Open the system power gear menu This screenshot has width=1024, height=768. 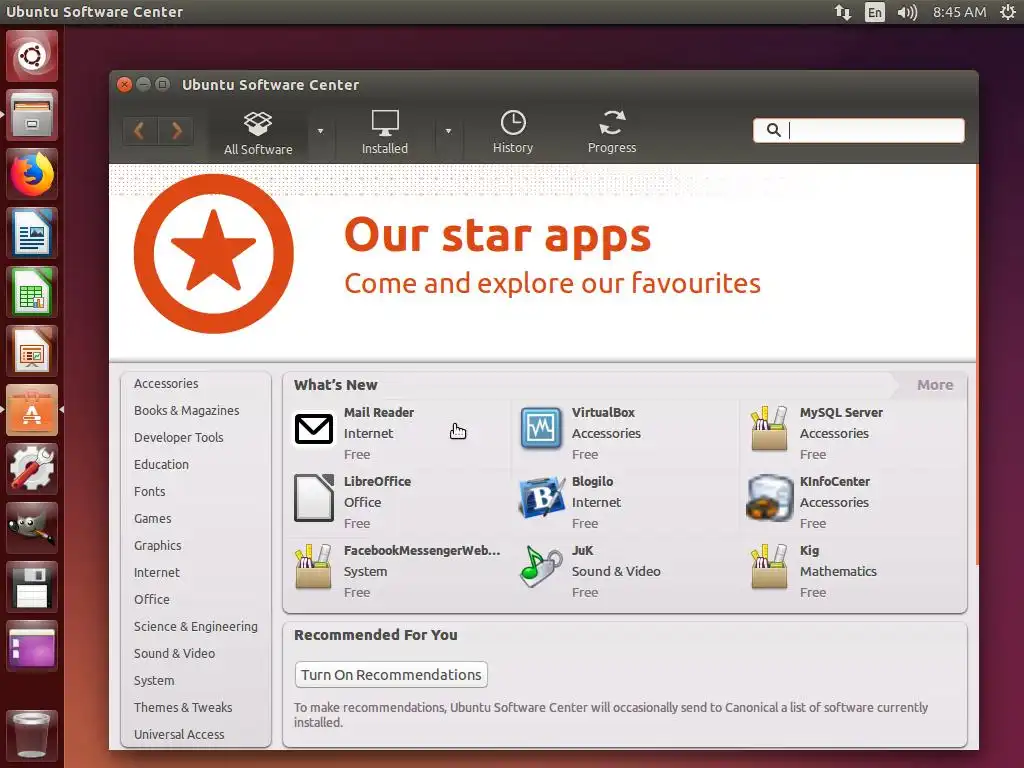point(1008,12)
